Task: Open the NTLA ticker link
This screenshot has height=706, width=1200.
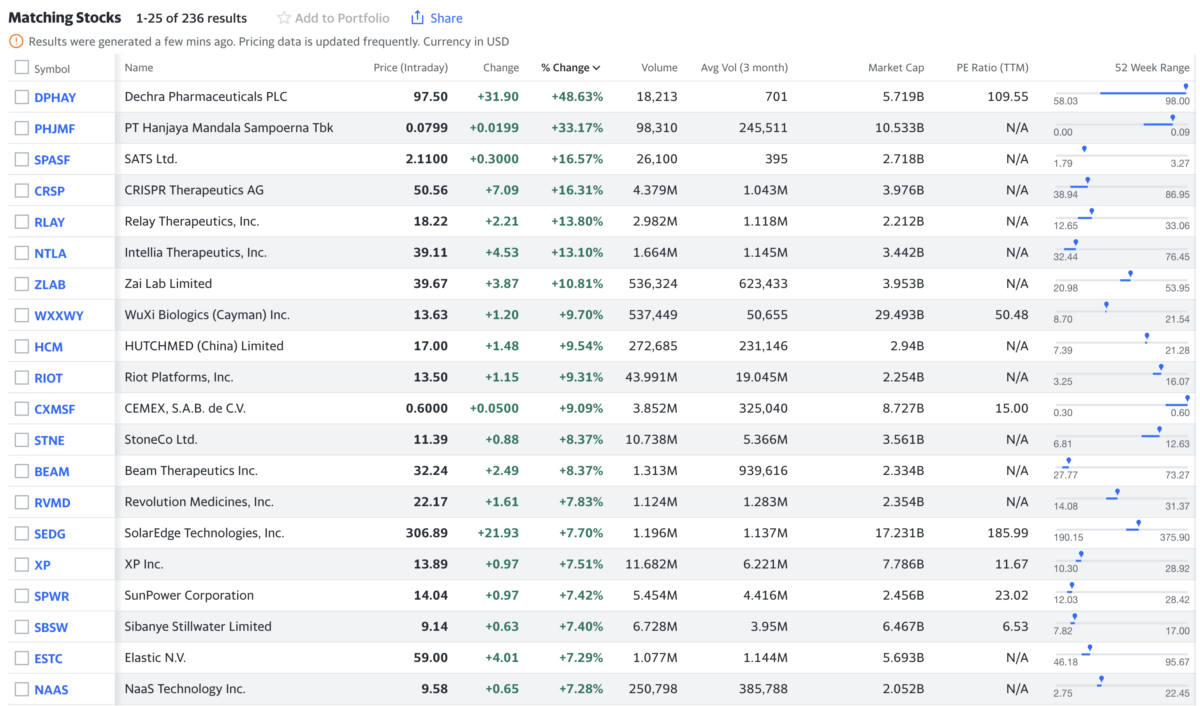Action: (x=50, y=253)
